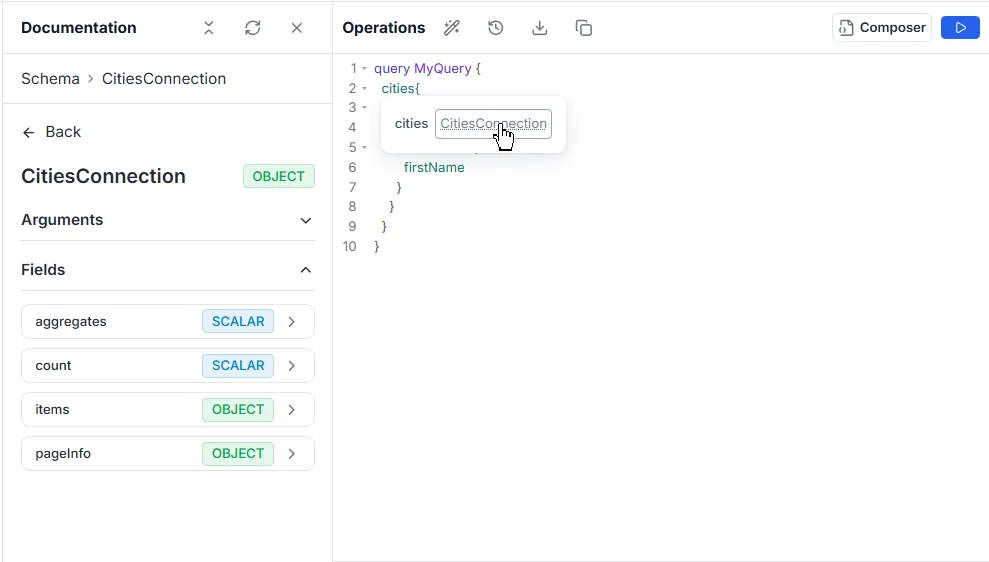The image size is (989, 562).
Task: Open the Composer
Action: click(x=882, y=28)
